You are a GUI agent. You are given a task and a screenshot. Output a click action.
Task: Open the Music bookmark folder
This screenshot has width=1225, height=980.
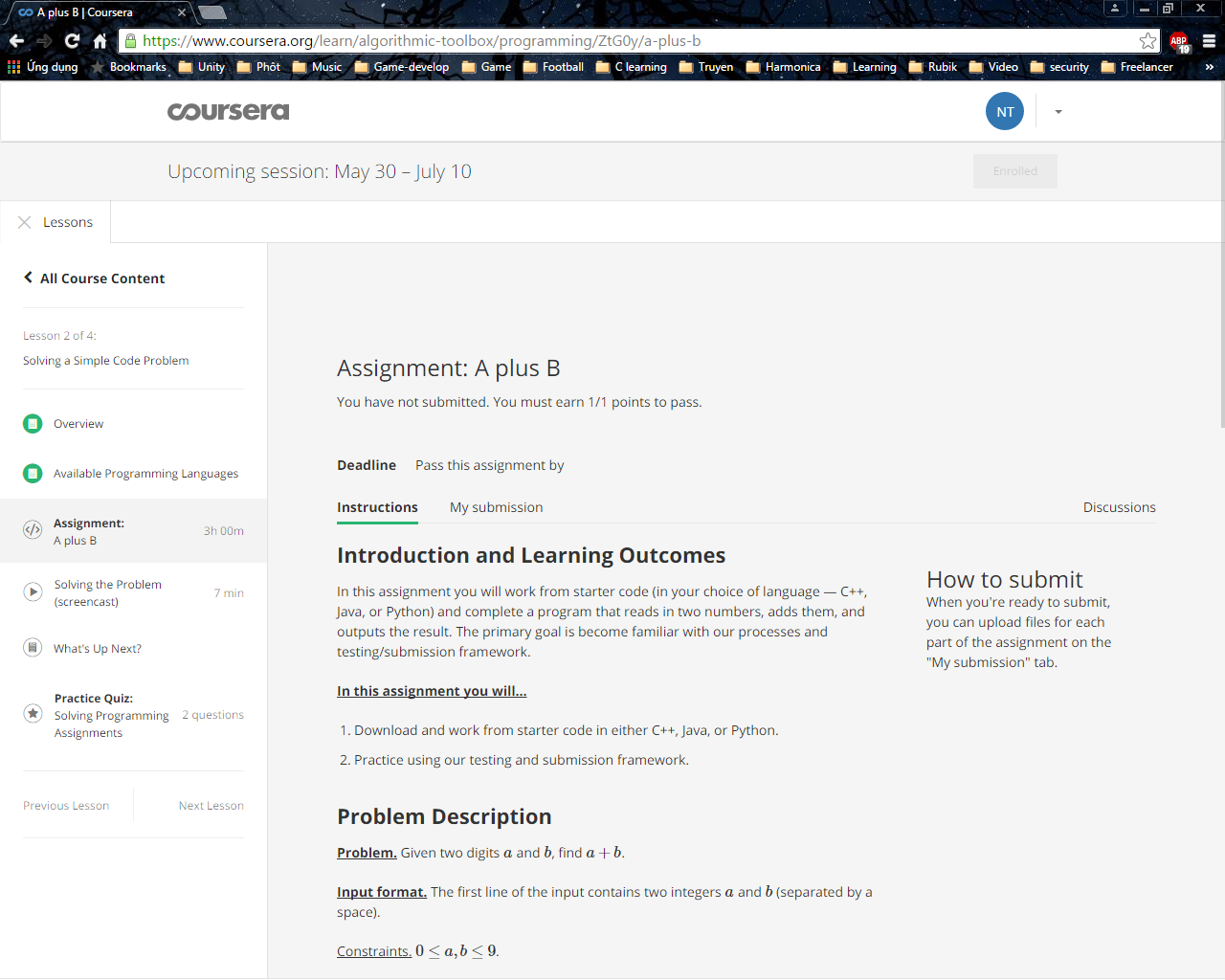point(317,67)
